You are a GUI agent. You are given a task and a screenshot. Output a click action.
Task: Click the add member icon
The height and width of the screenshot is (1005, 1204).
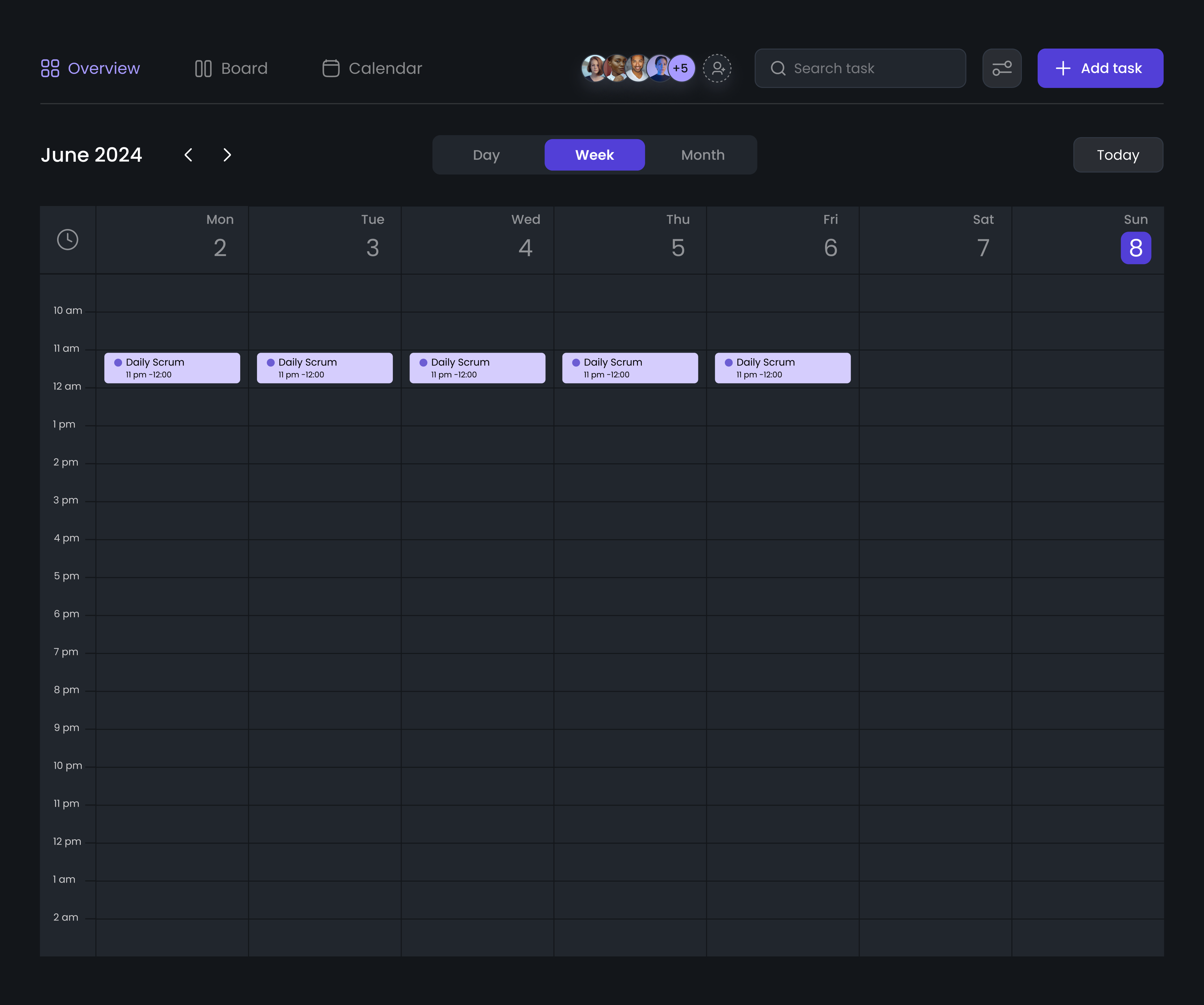[x=717, y=68]
